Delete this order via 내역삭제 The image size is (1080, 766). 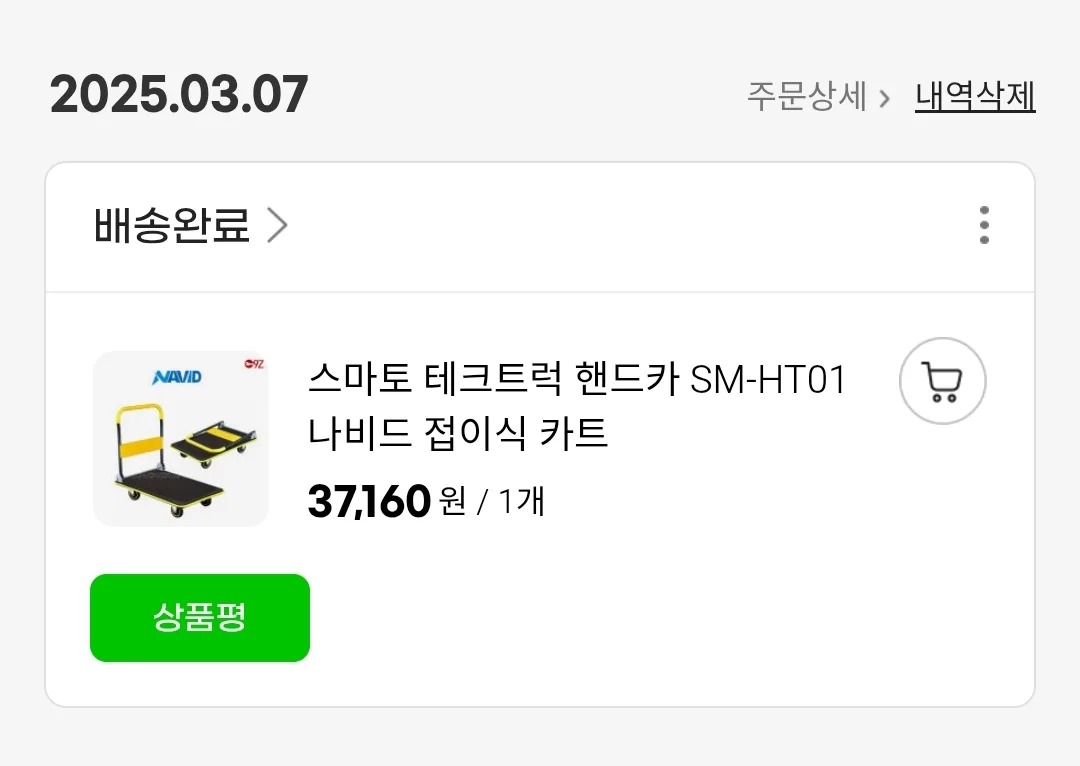975,97
